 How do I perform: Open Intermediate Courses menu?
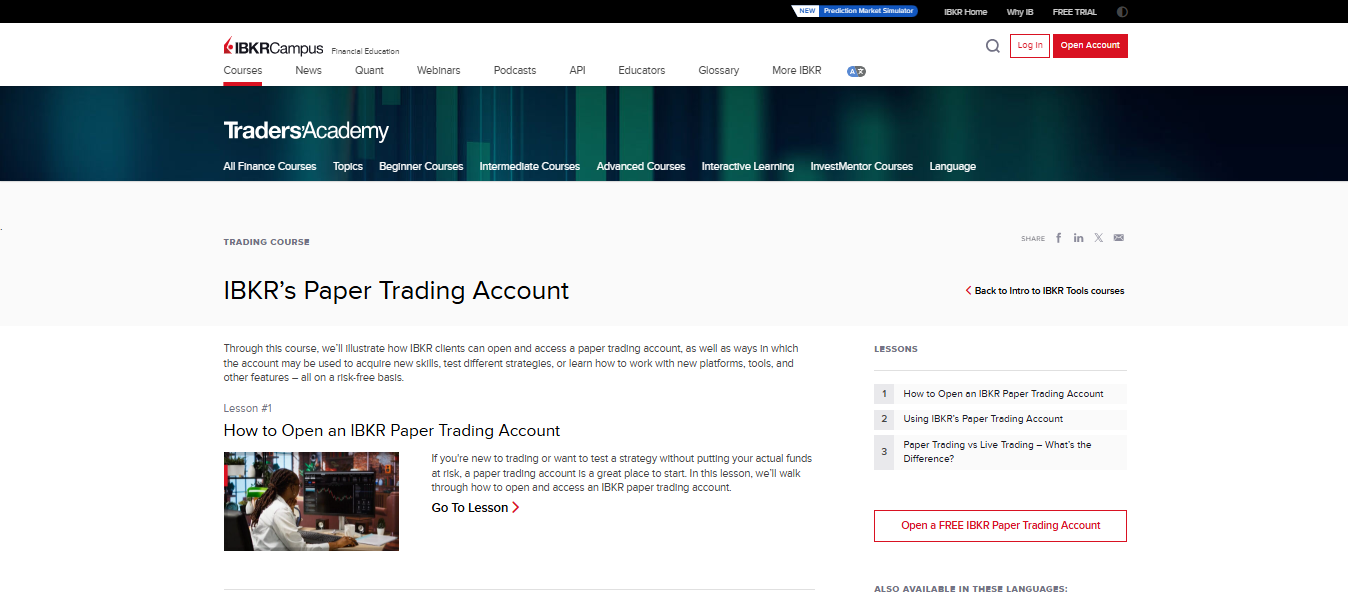[x=530, y=167]
